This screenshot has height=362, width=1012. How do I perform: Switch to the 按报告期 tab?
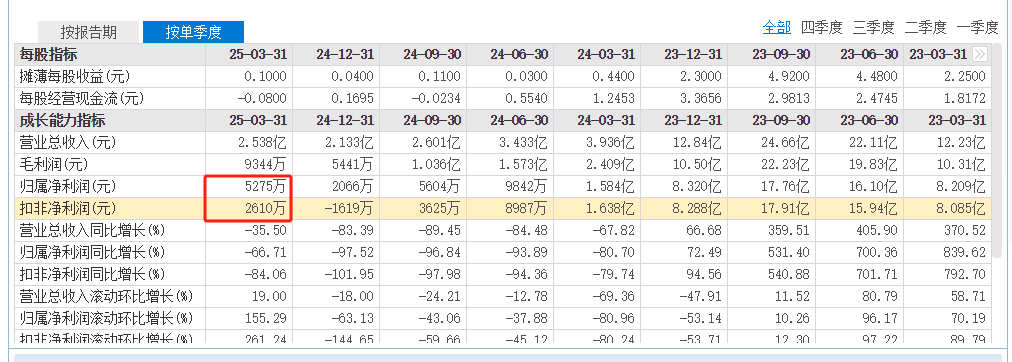[x=88, y=31]
